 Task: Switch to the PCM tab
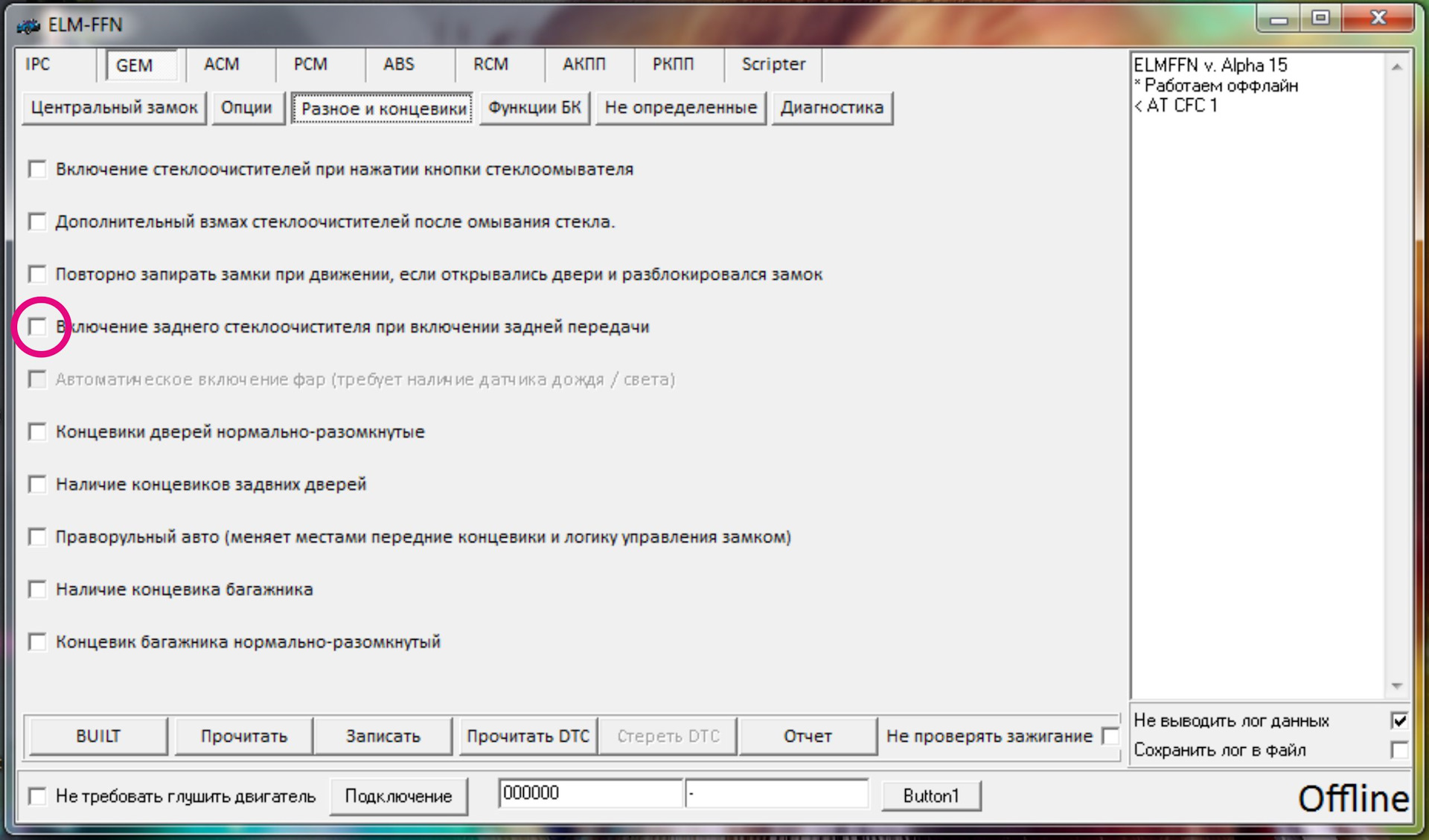pos(311,65)
